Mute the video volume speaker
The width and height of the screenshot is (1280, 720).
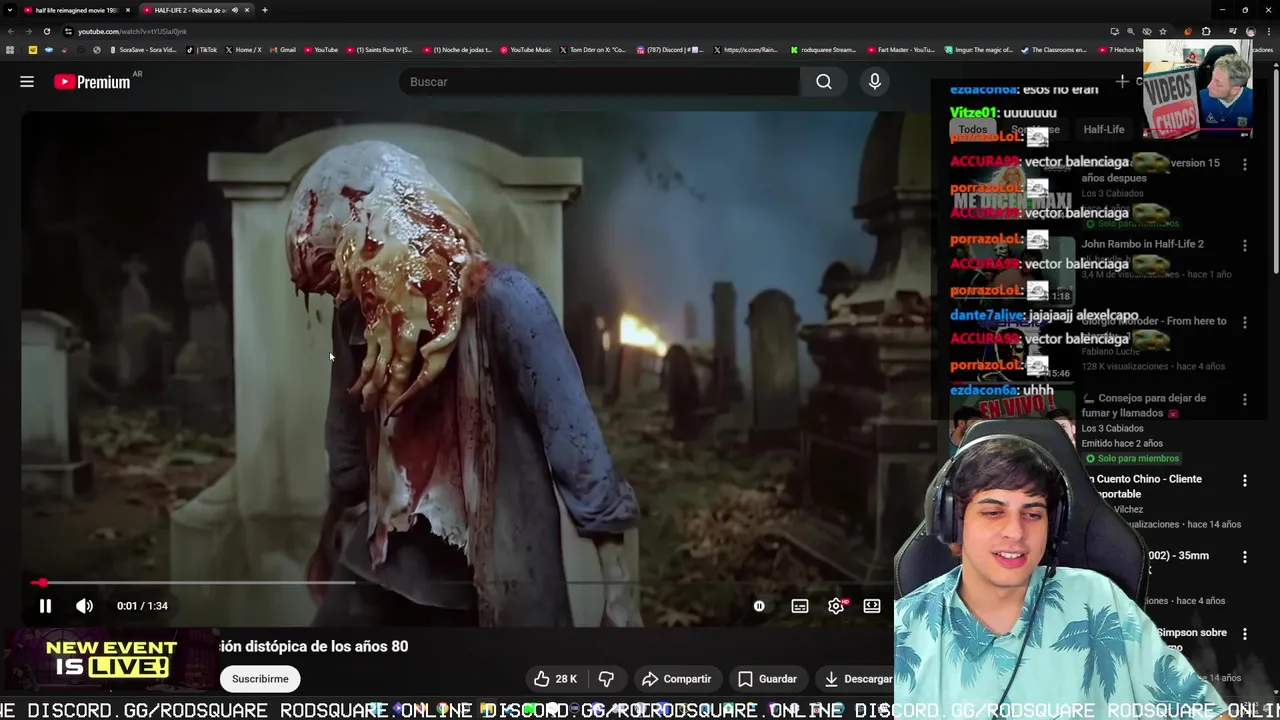[x=84, y=606]
